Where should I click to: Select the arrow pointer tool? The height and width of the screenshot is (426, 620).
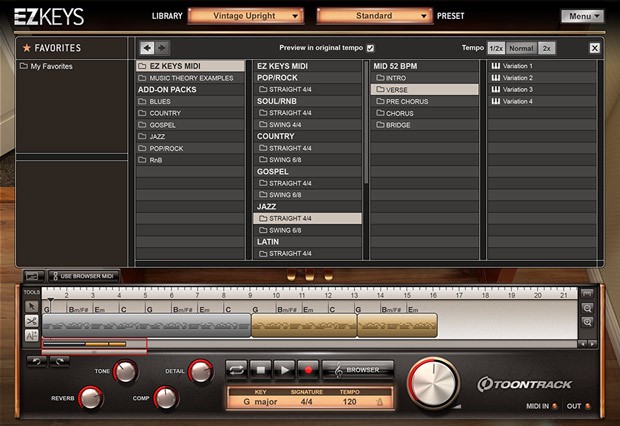[32, 307]
